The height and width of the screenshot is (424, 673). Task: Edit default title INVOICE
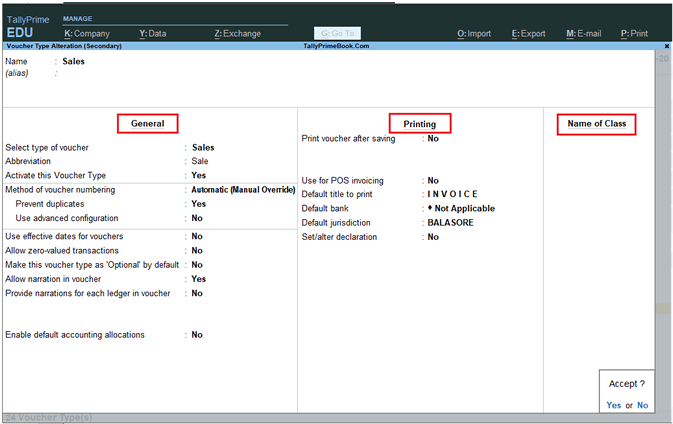452,194
